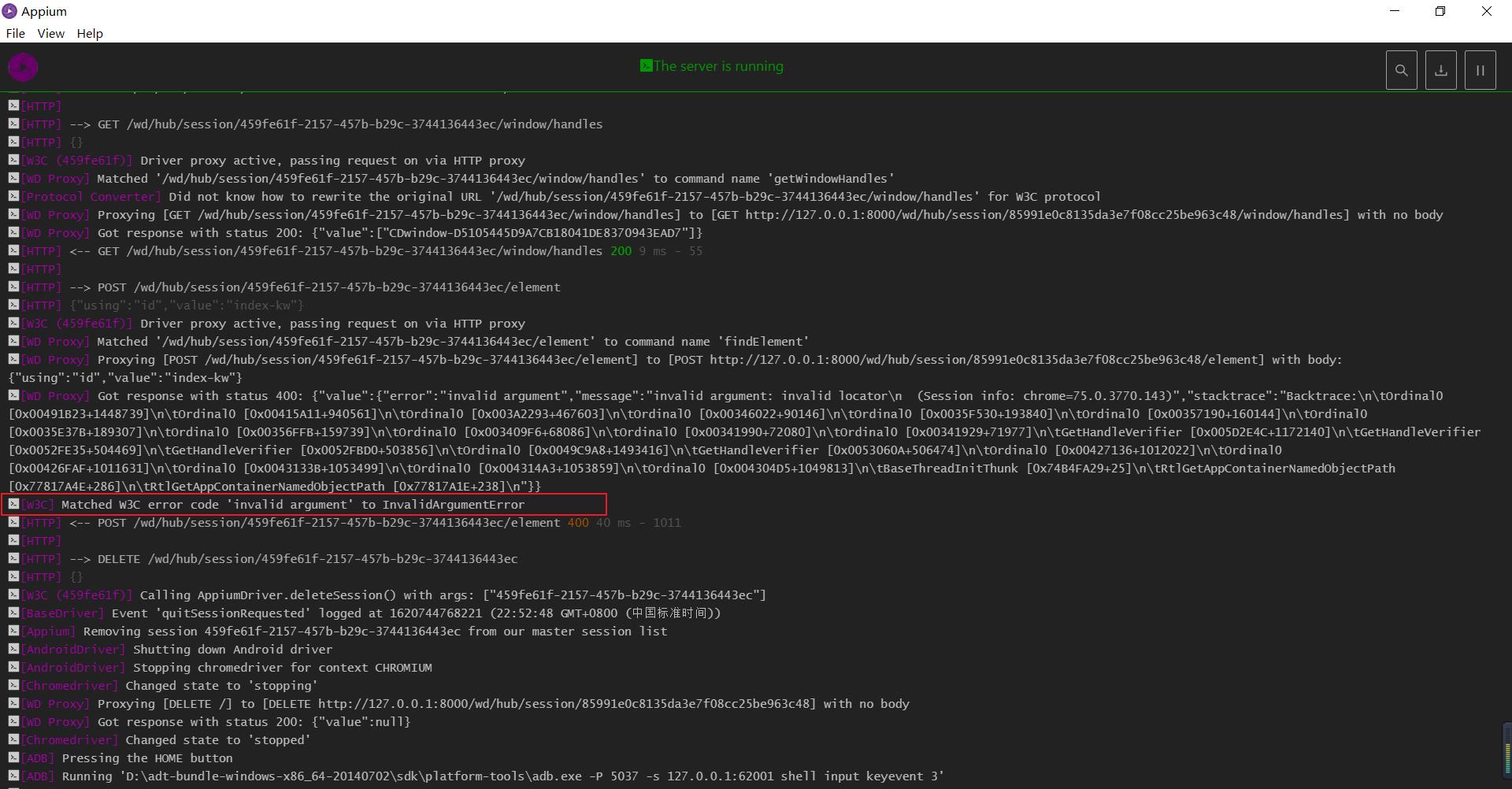The image size is (1512, 789).
Task: Click log icon beside 'Changed state to stopped'
Action: 13,739
